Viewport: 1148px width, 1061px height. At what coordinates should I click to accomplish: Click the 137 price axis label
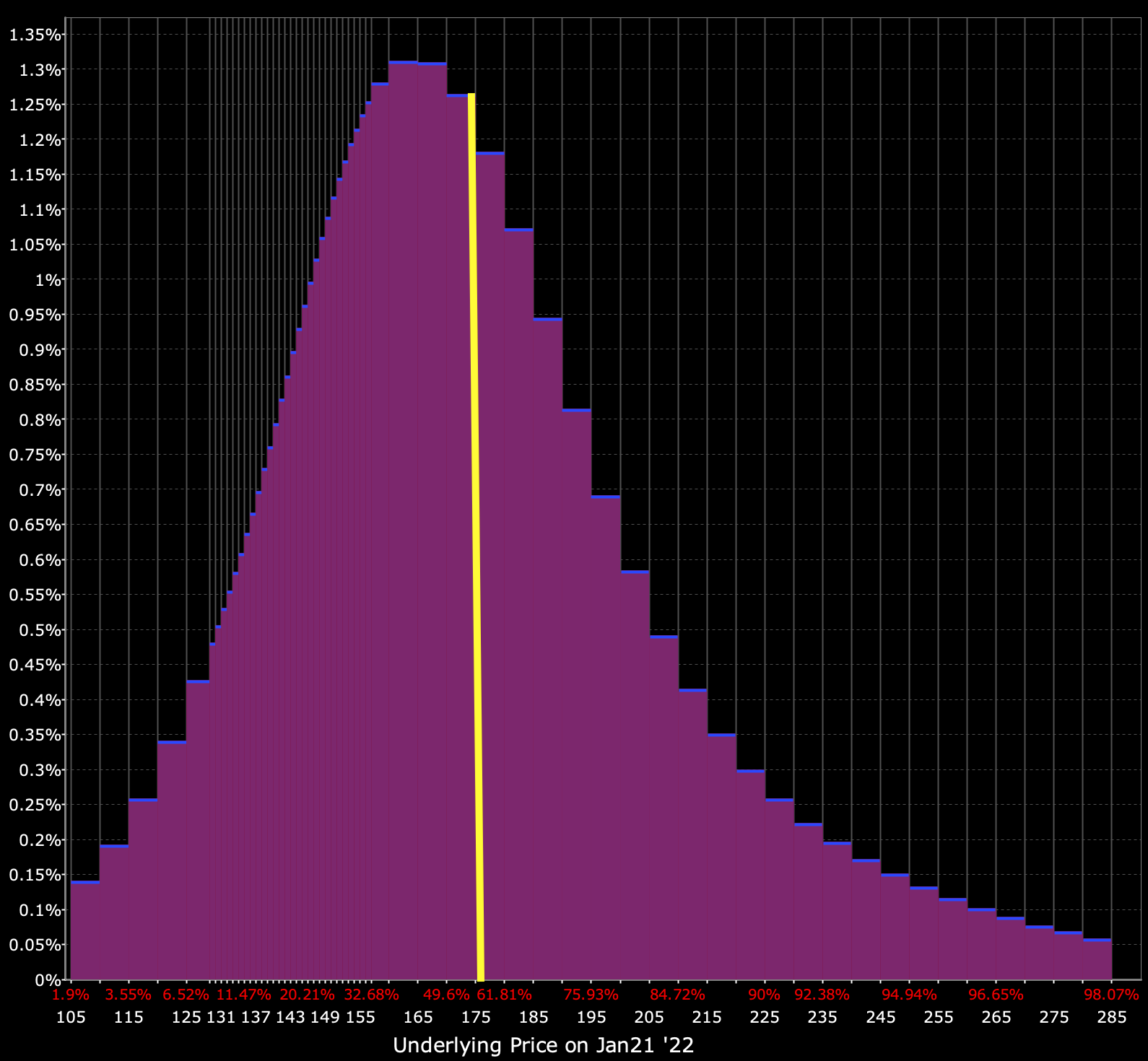click(256, 1017)
